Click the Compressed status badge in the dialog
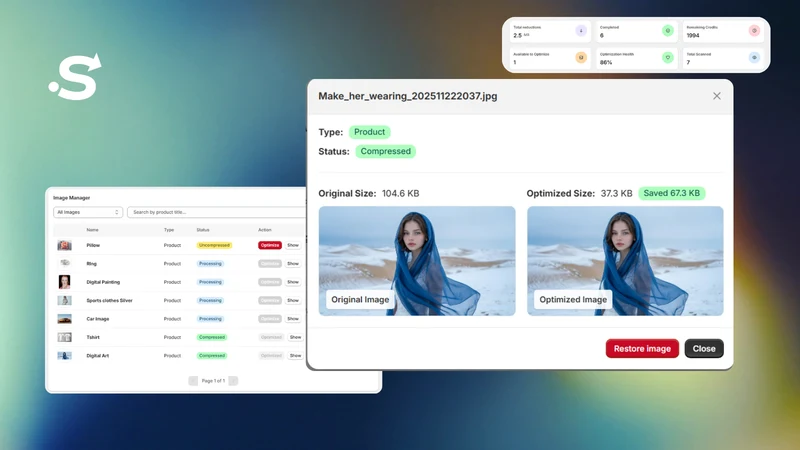Image resolution: width=800 pixels, height=450 pixels. point(385,151)
